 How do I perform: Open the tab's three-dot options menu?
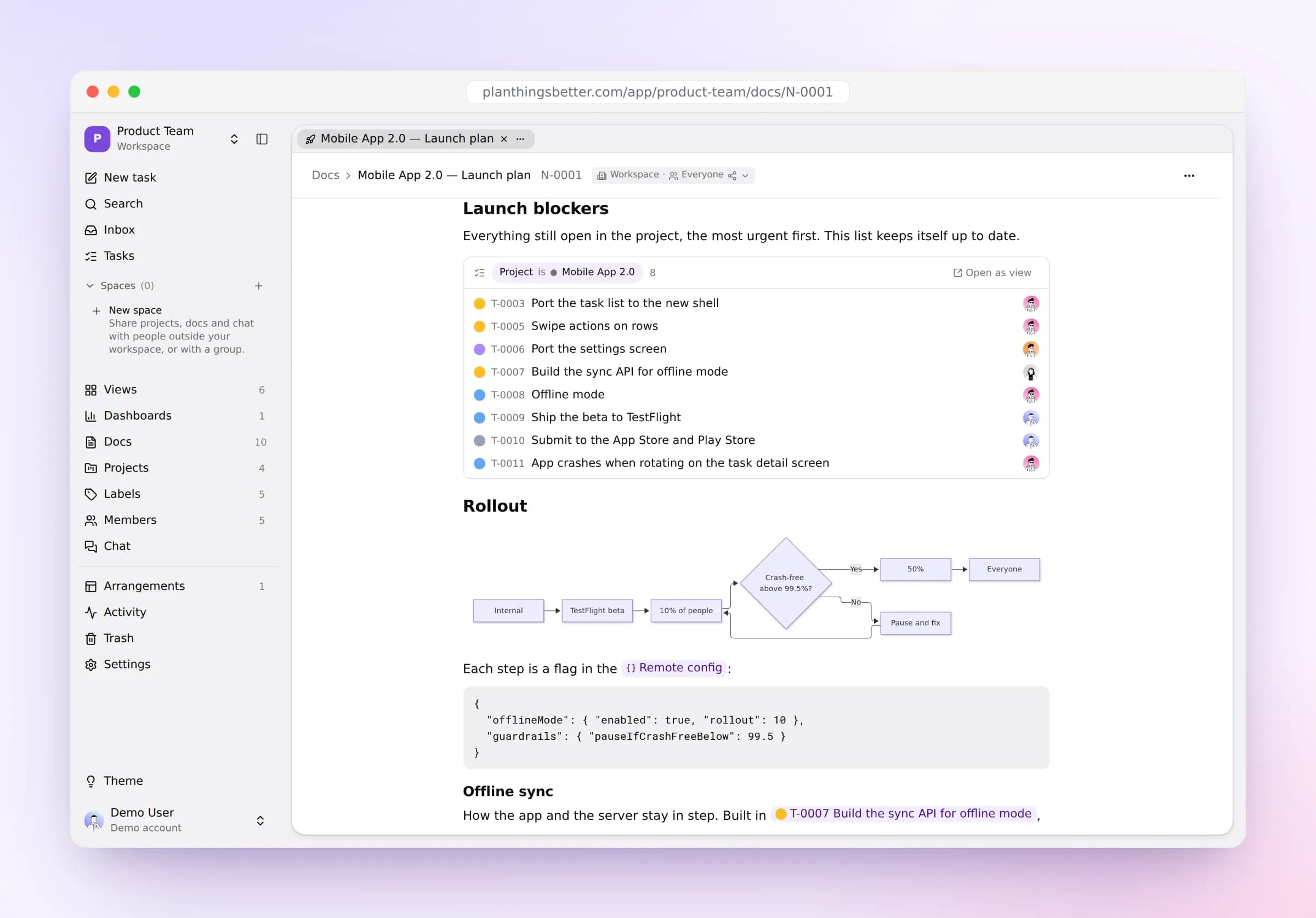(x=520, y=139)
